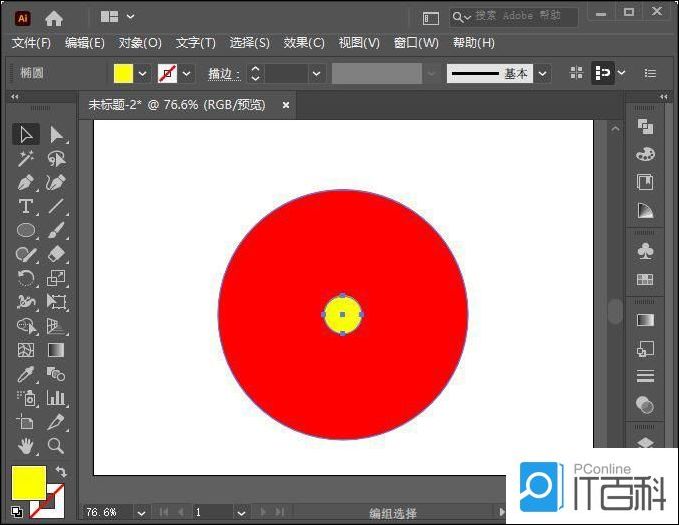Open the zoom level 76.6% dropdown
The height and width of the screenshot is (525, 679).
[138, 512]
